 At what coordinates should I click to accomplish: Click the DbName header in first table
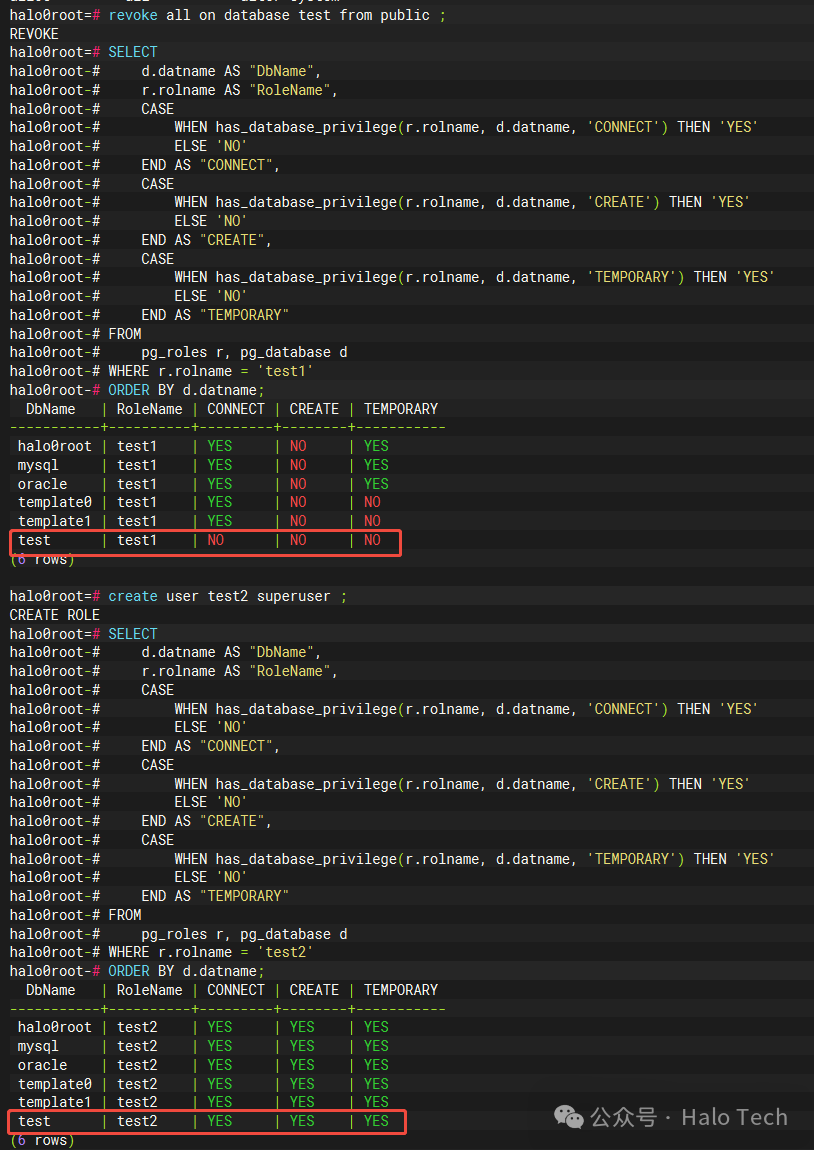click(x=51, y=409)
